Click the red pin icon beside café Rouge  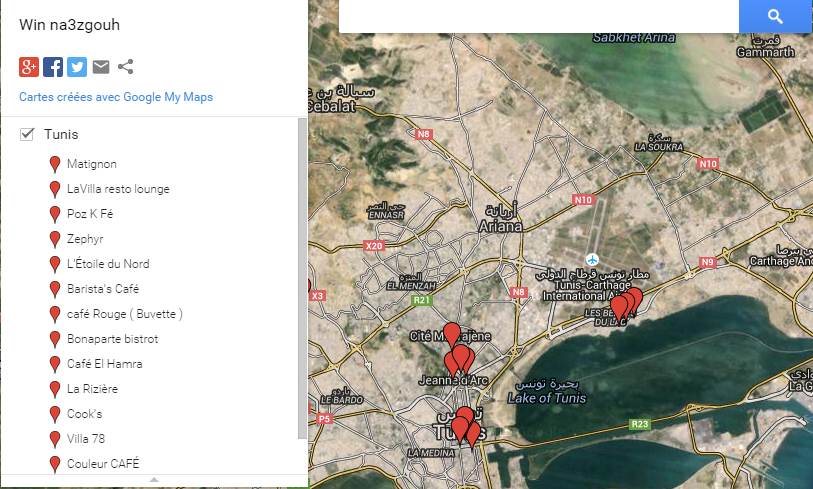tap(55, 314)
